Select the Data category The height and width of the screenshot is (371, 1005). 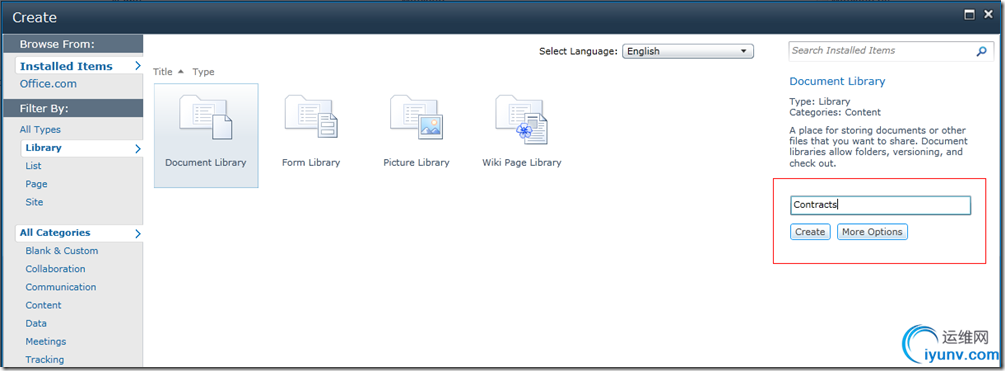(36, 324)
